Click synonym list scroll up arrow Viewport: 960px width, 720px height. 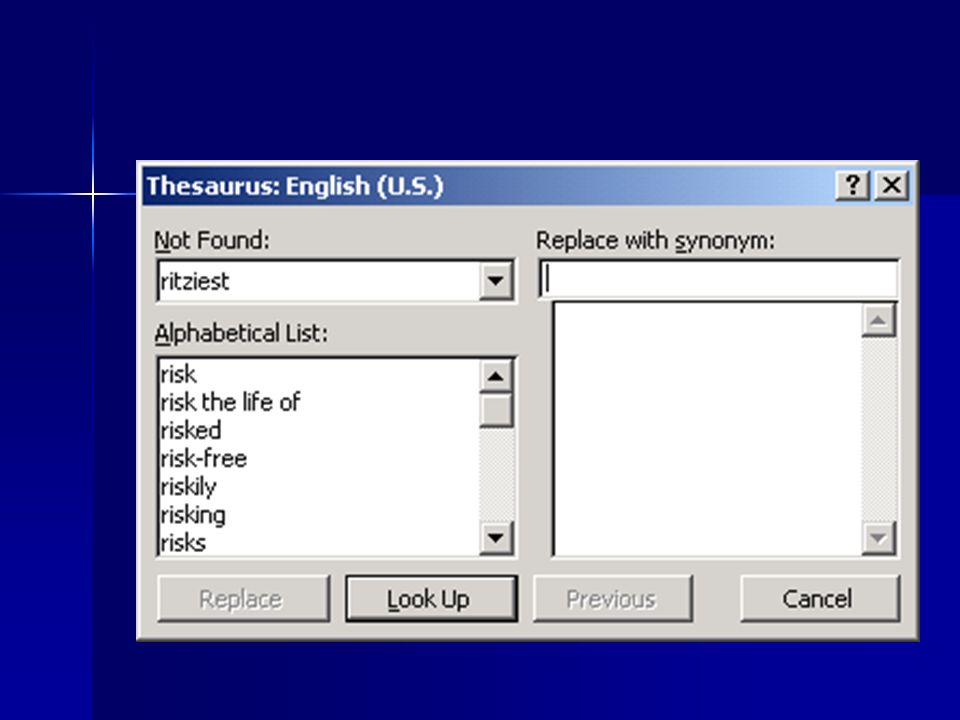879,320
